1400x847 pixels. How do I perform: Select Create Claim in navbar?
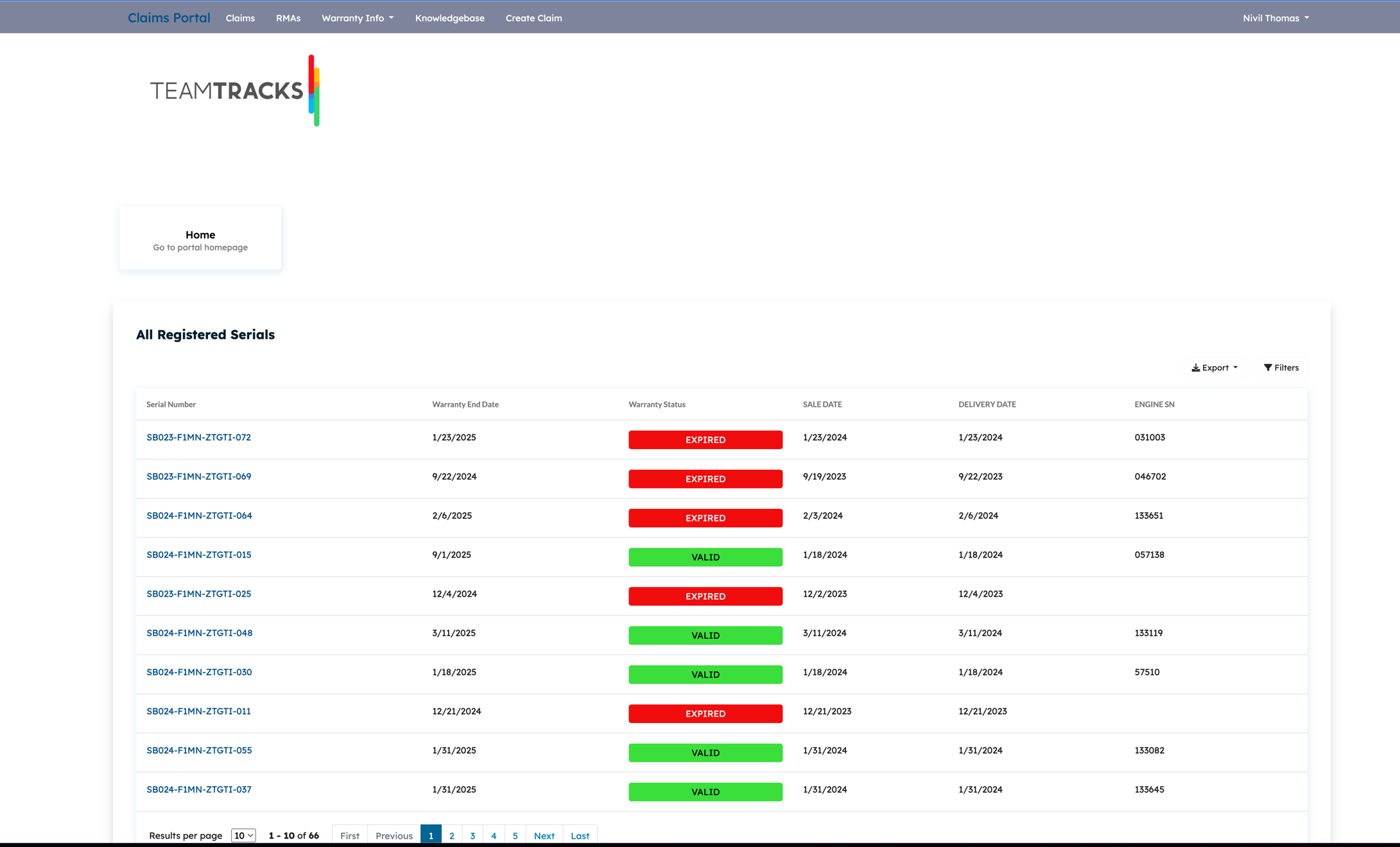(534, 18)
